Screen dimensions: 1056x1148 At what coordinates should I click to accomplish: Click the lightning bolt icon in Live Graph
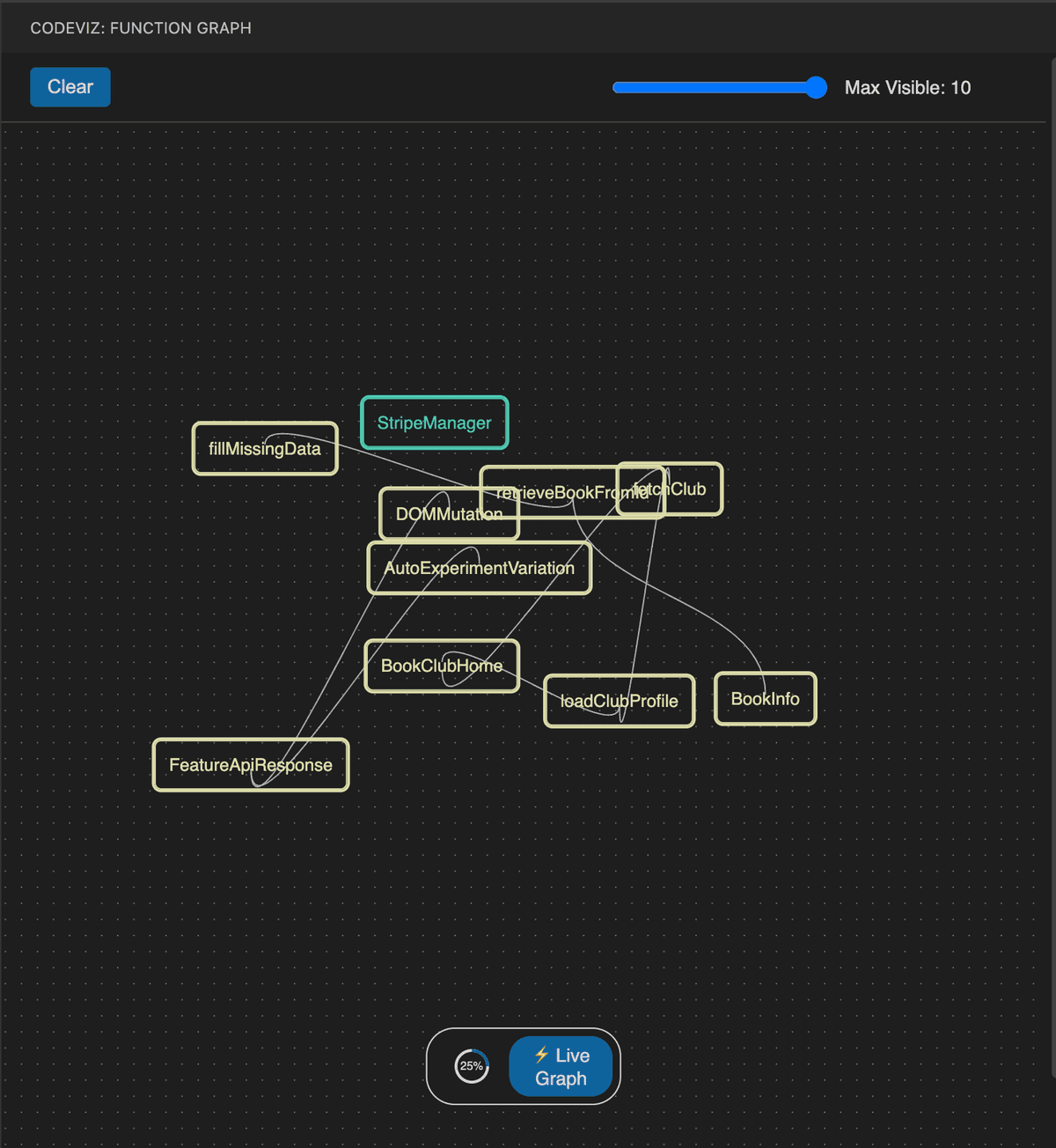[542, 1055]
